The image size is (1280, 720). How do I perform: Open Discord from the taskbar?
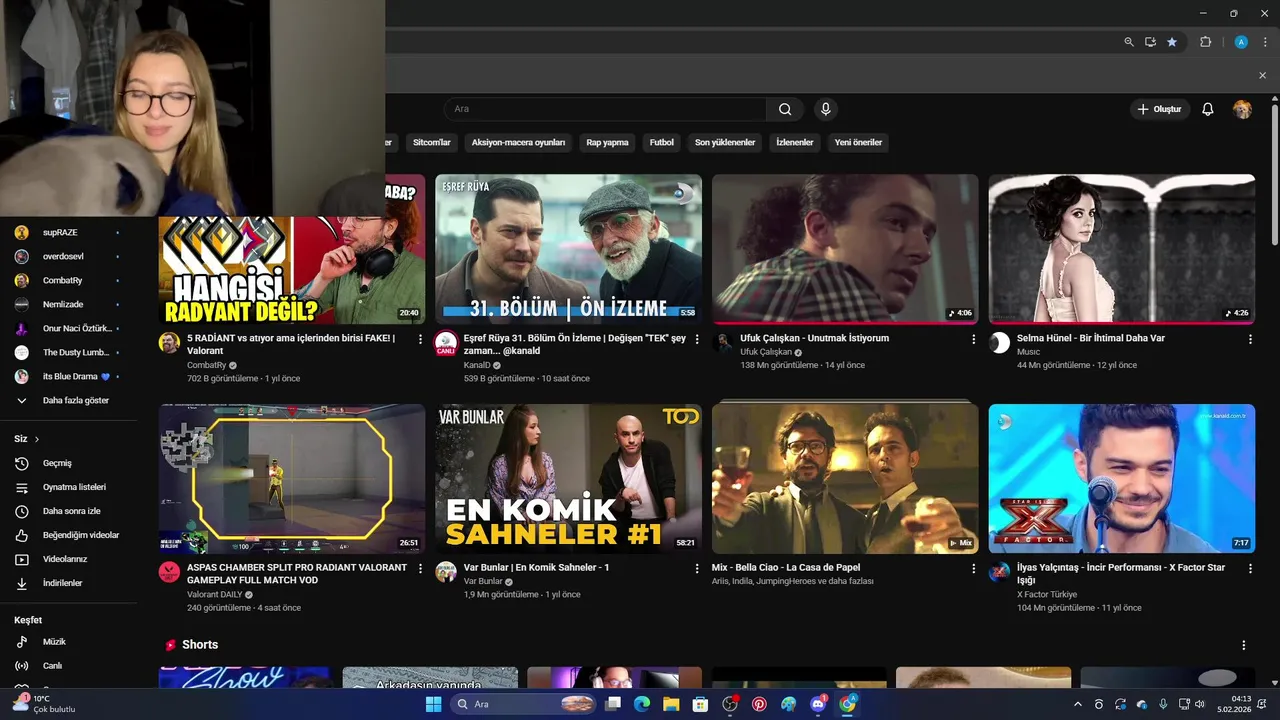(818, 704)
